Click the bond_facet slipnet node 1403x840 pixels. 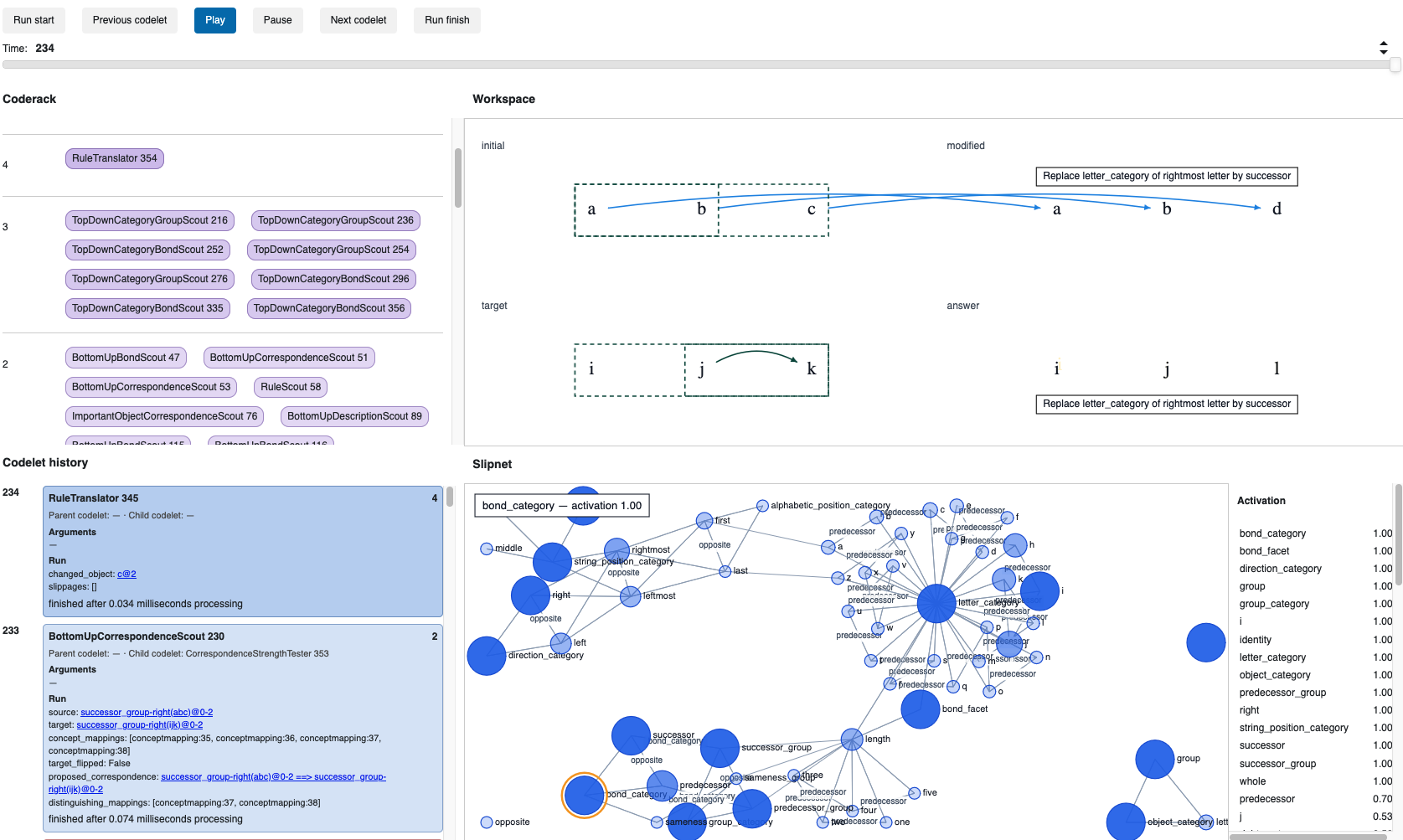920,709
